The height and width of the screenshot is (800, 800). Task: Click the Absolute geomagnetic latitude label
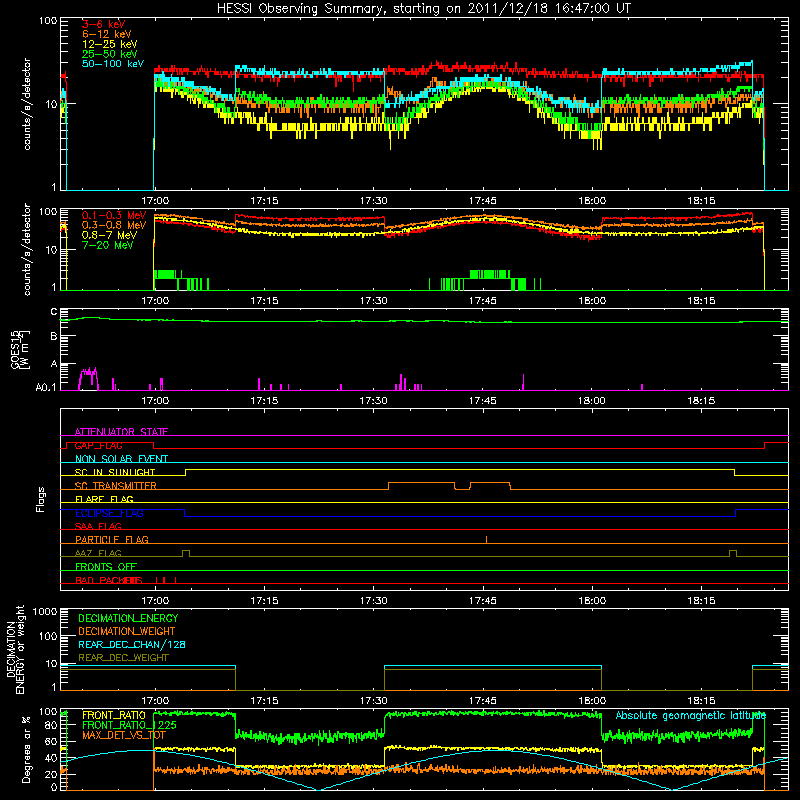click(691, 715)
